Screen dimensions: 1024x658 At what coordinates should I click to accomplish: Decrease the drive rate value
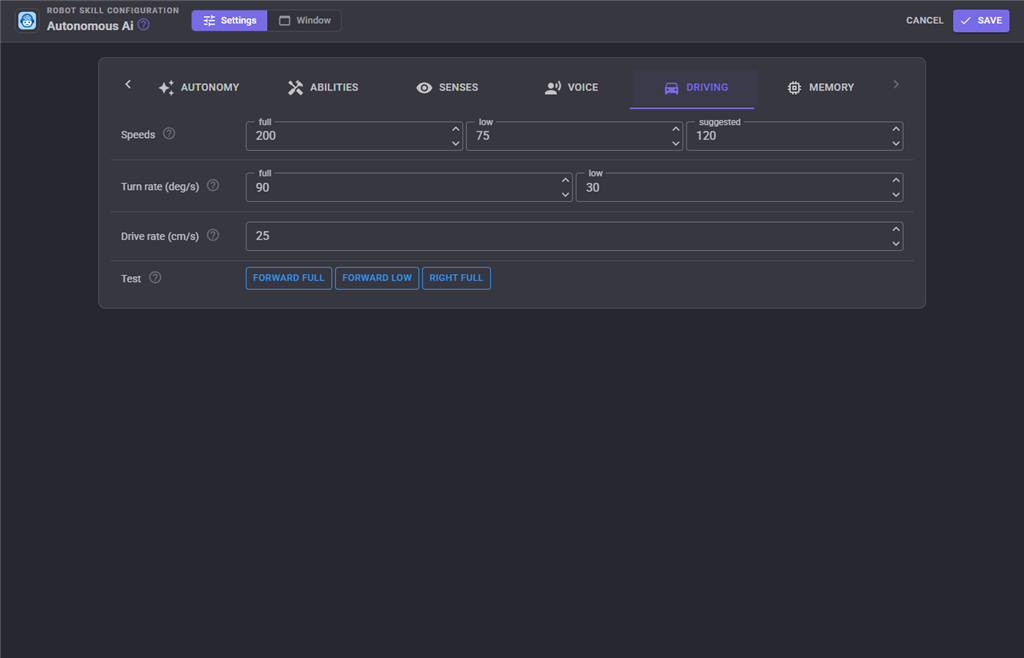point(896,243)
